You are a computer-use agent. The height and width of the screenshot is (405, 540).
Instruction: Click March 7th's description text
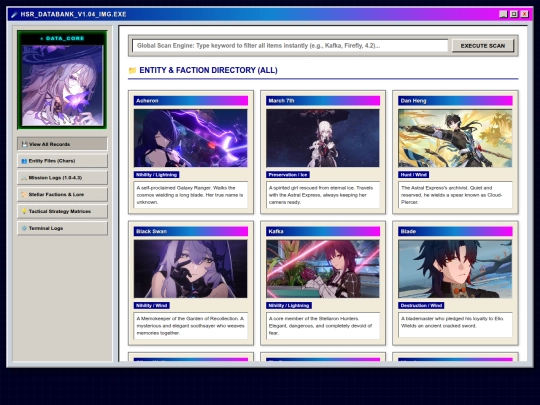pyautogui.click(x=323, y=195)
